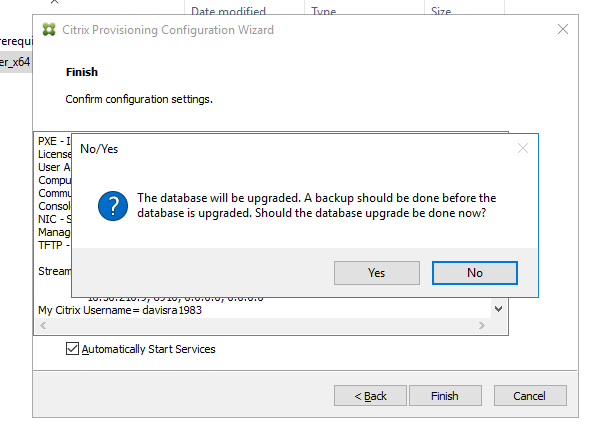Close the No/Yes dialog box
Viewport: 601px width, 447px height.
coord(523,148)
